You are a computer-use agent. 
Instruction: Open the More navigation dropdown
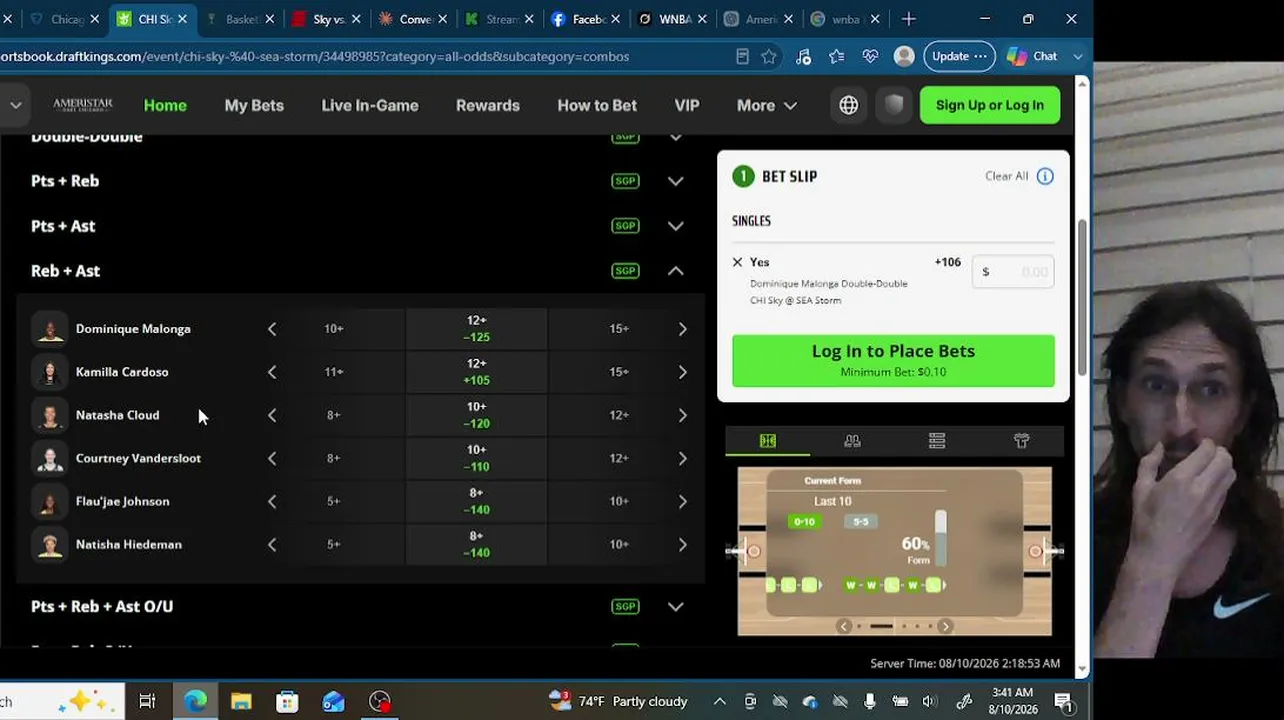coord(767,105)
